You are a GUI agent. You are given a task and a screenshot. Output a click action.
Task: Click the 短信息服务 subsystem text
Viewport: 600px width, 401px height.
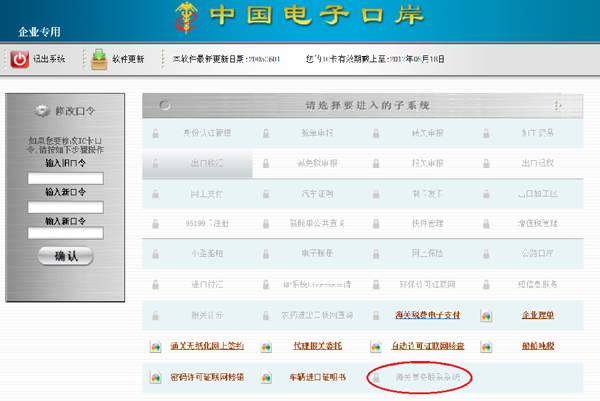coord(538,284)
